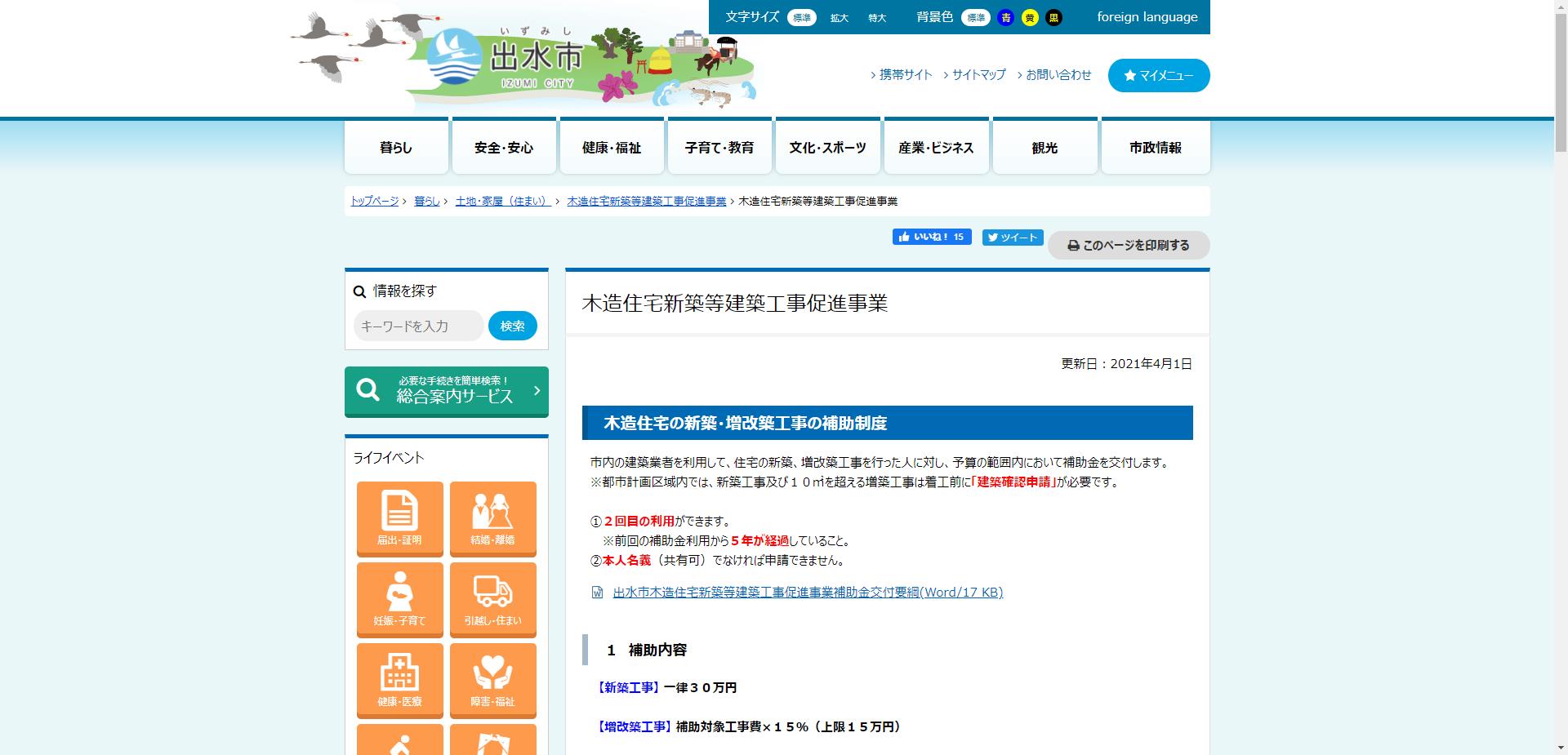
Task: Click the magnifier icon on 総合案内サービス banner
Action: 367,391
